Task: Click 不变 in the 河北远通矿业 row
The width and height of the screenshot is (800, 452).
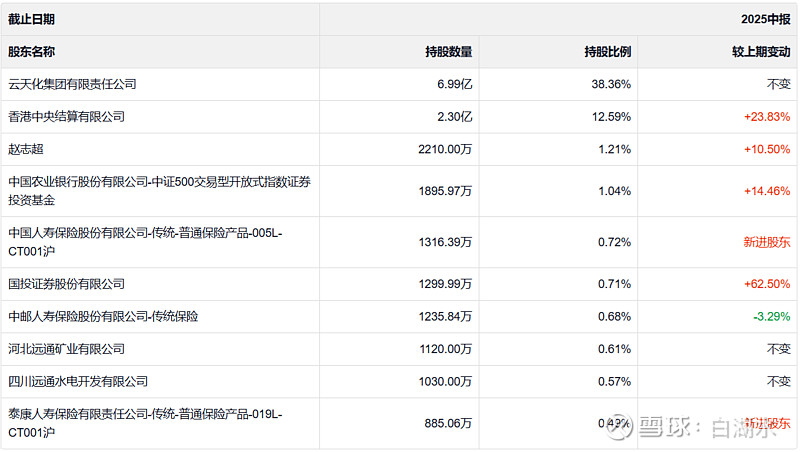Action: (x=779, y=349)
